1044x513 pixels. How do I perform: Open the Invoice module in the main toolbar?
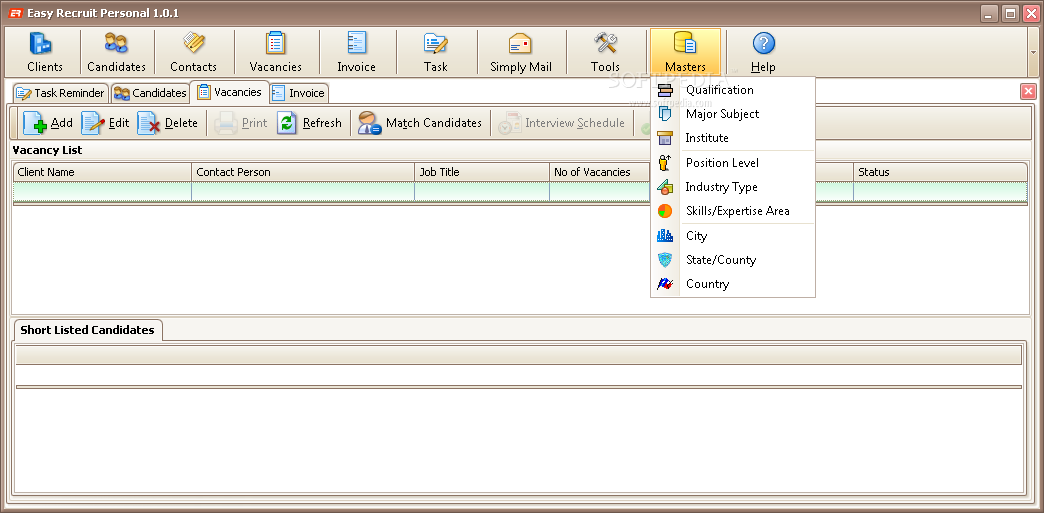[356, 53]
